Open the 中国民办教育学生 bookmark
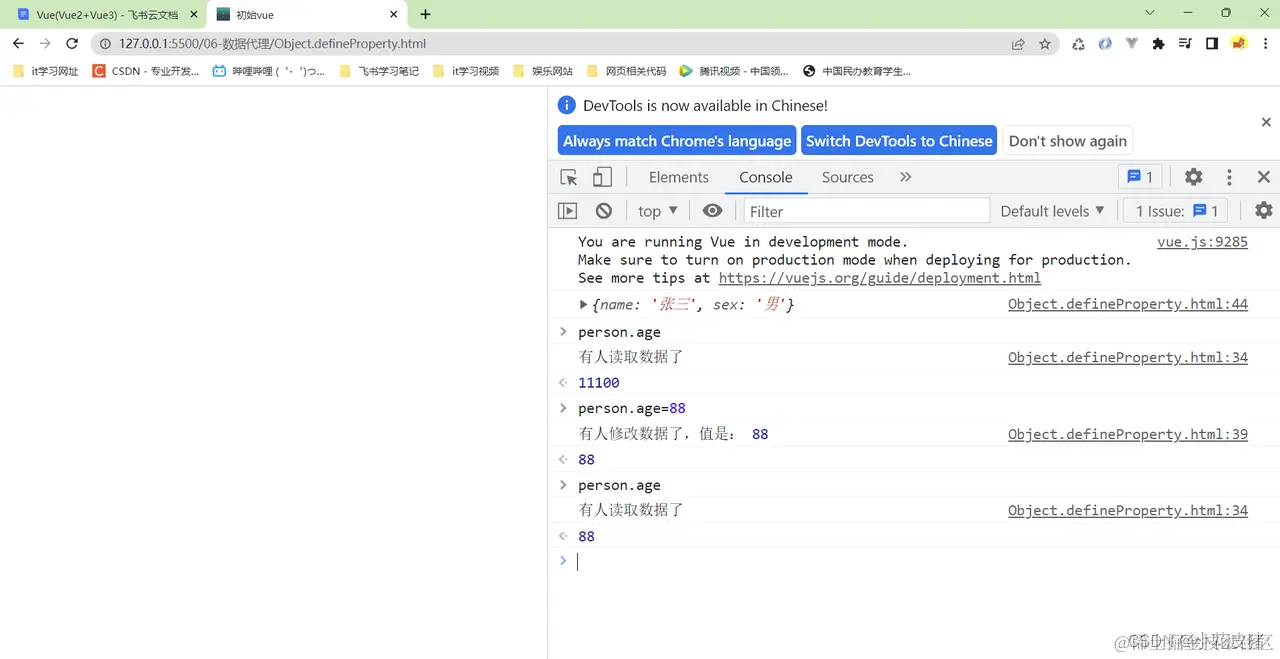This screenshot has height=659, width=1280. pyautogui.click(x=857, y=71)
